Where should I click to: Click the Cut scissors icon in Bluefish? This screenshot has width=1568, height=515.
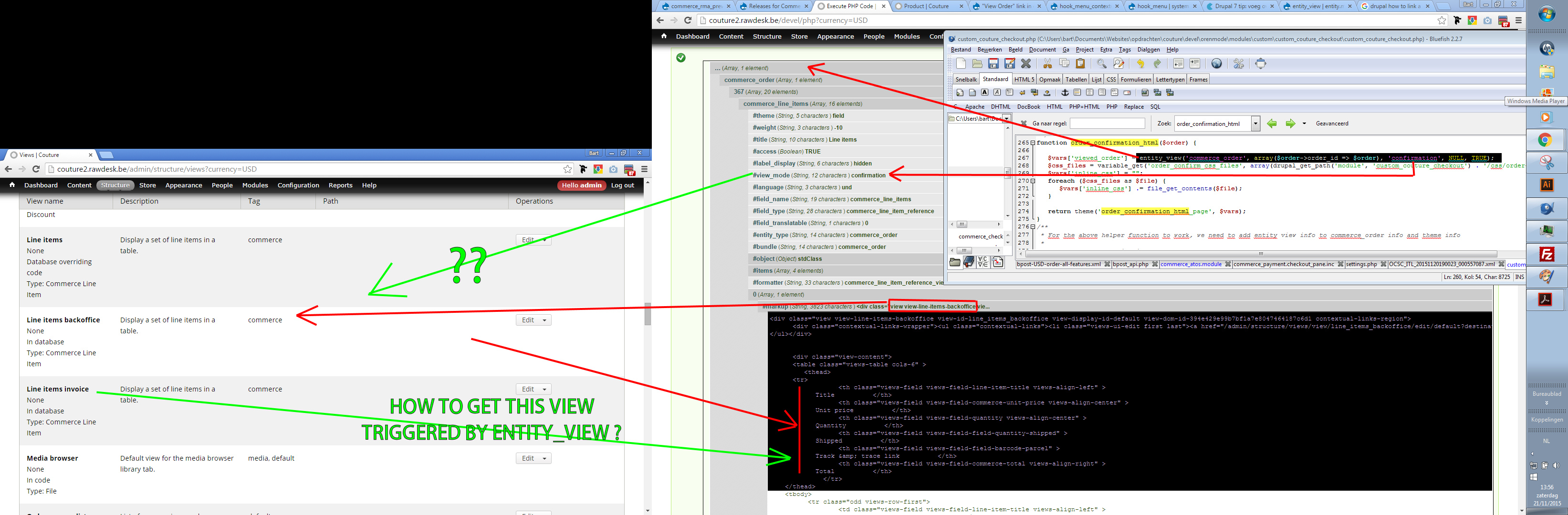[x=1048, y=63]
